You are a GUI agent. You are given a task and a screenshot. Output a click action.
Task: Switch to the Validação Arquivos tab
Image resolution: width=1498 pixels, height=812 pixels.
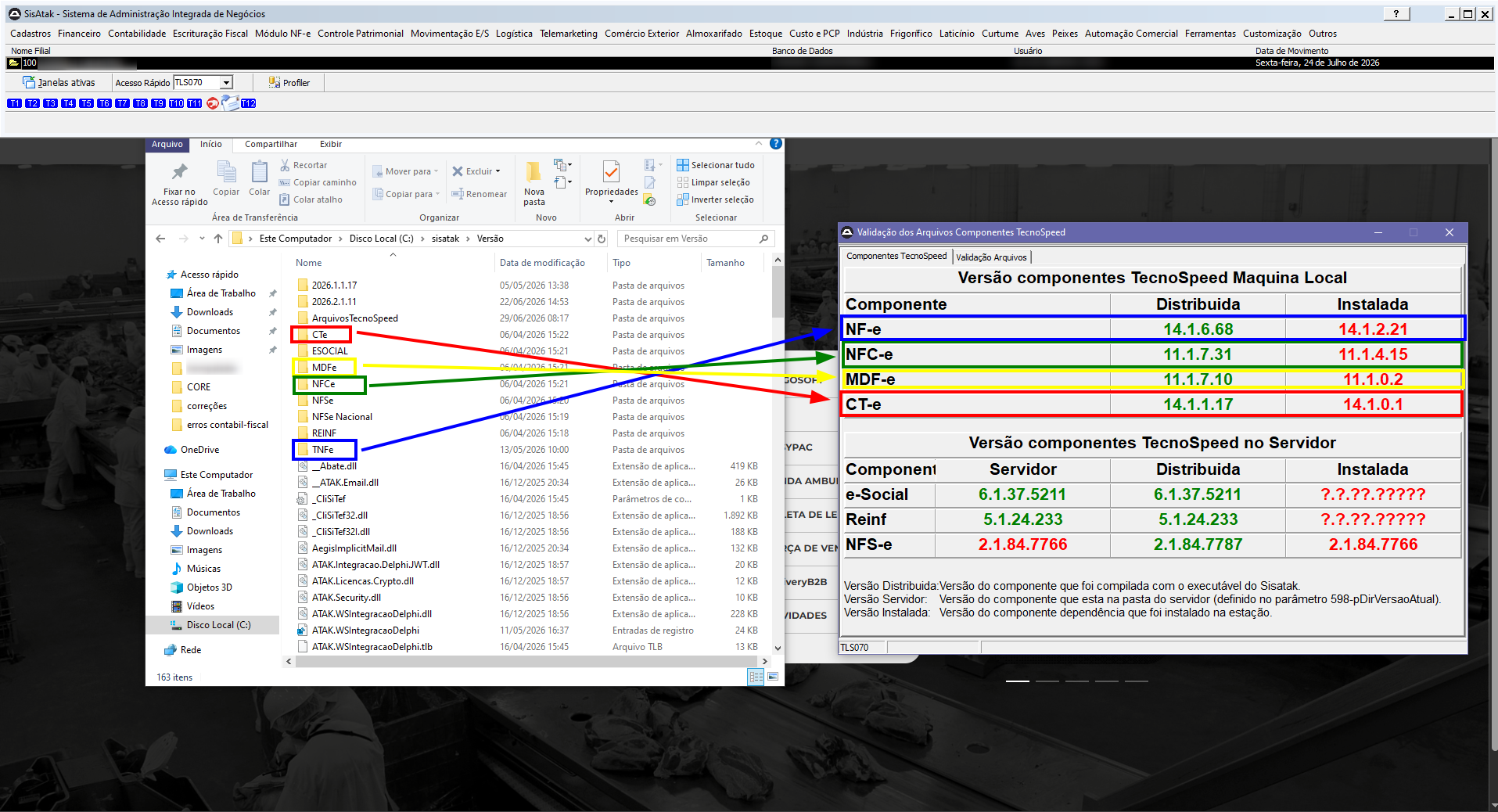pyautogui.click(x=991, y=257)
